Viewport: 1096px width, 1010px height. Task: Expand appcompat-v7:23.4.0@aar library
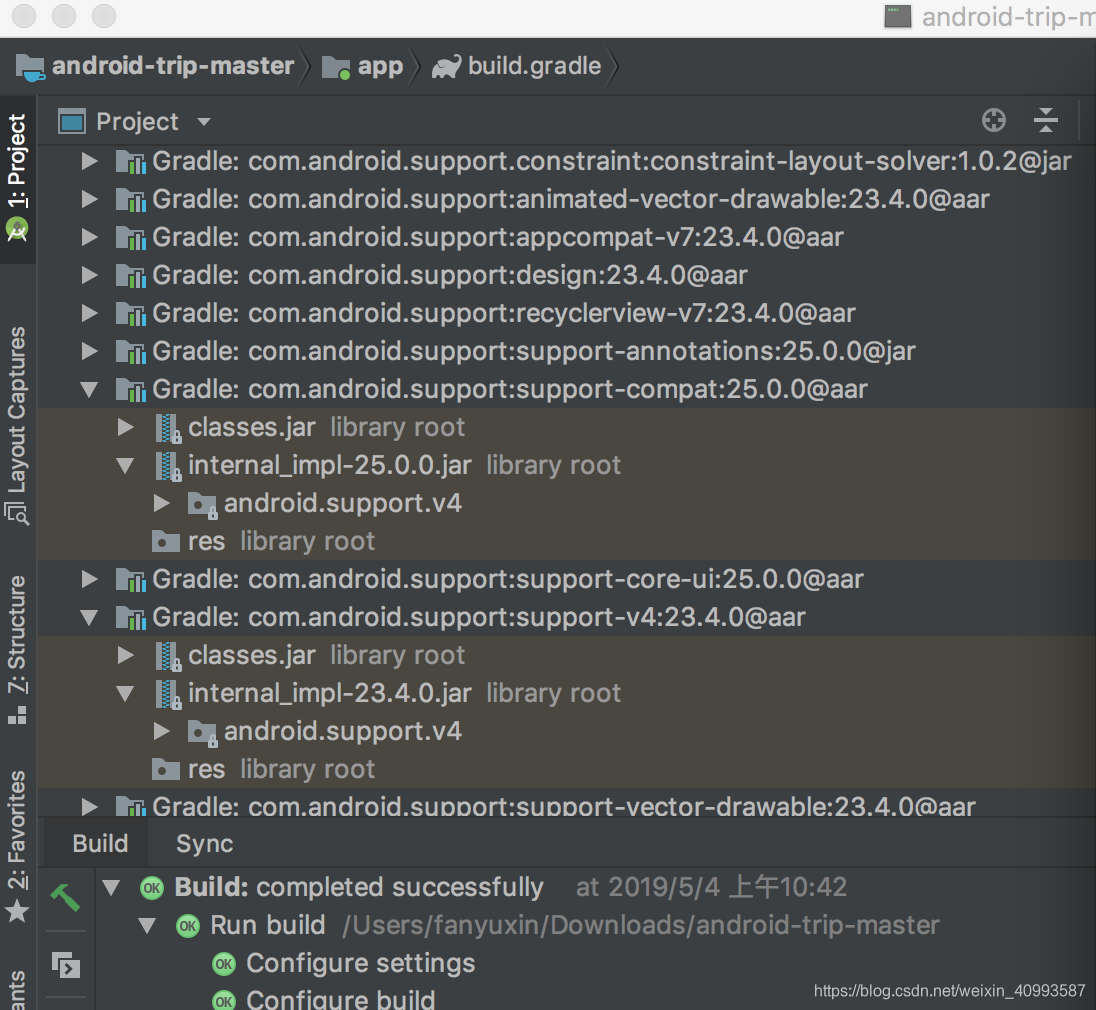coord(89,237)
